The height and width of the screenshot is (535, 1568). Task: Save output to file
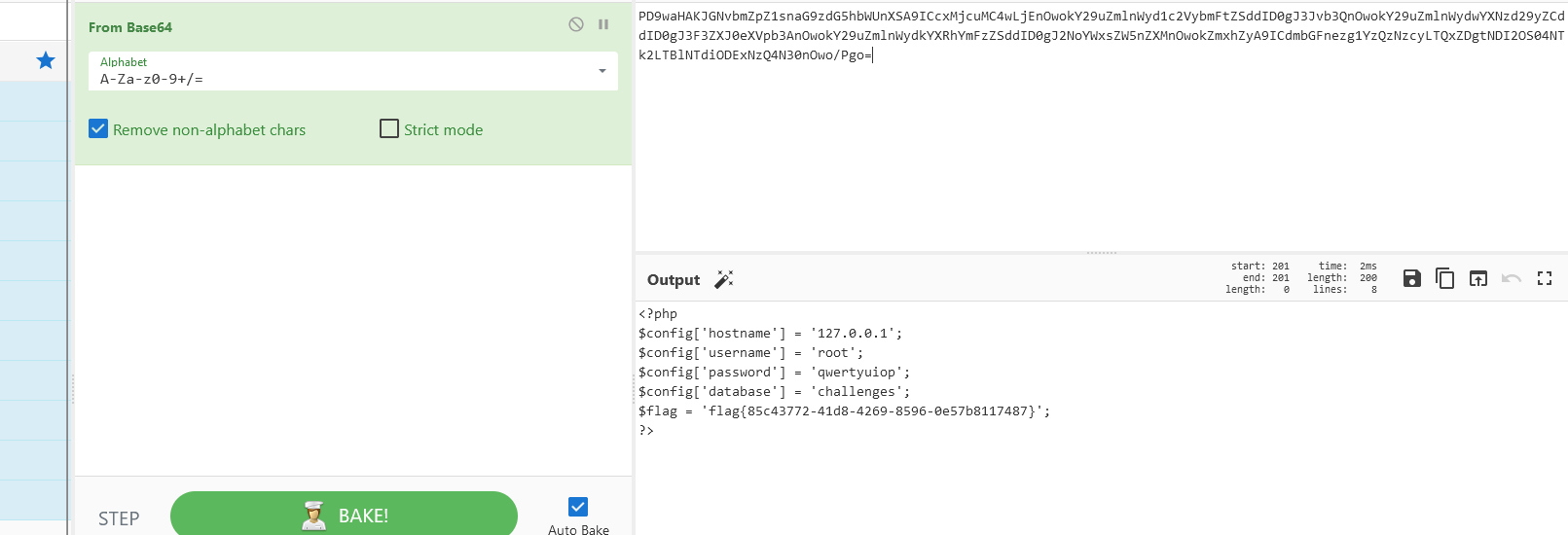point(1412,279)
